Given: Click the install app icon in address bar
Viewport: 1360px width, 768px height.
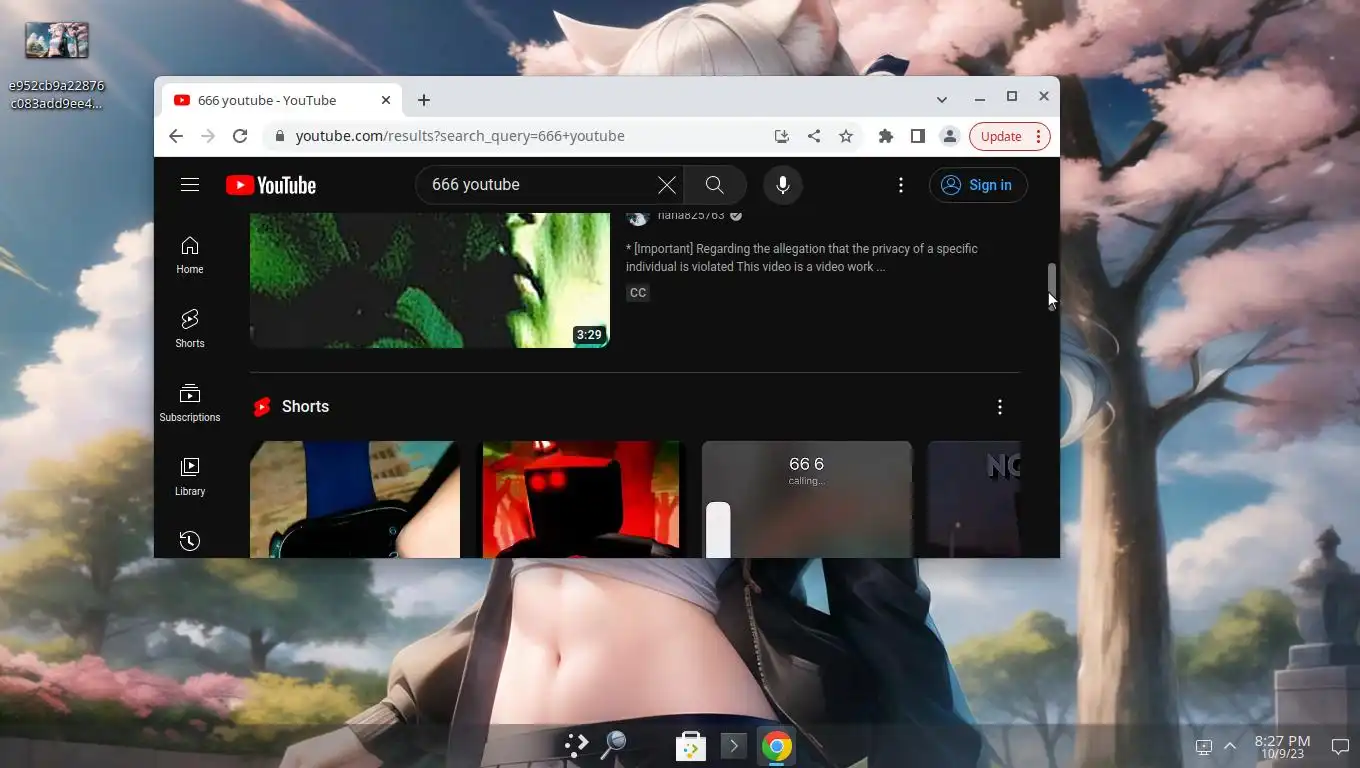Looking at the screenshot, I should pyautogui.click(x=782, y=136).
